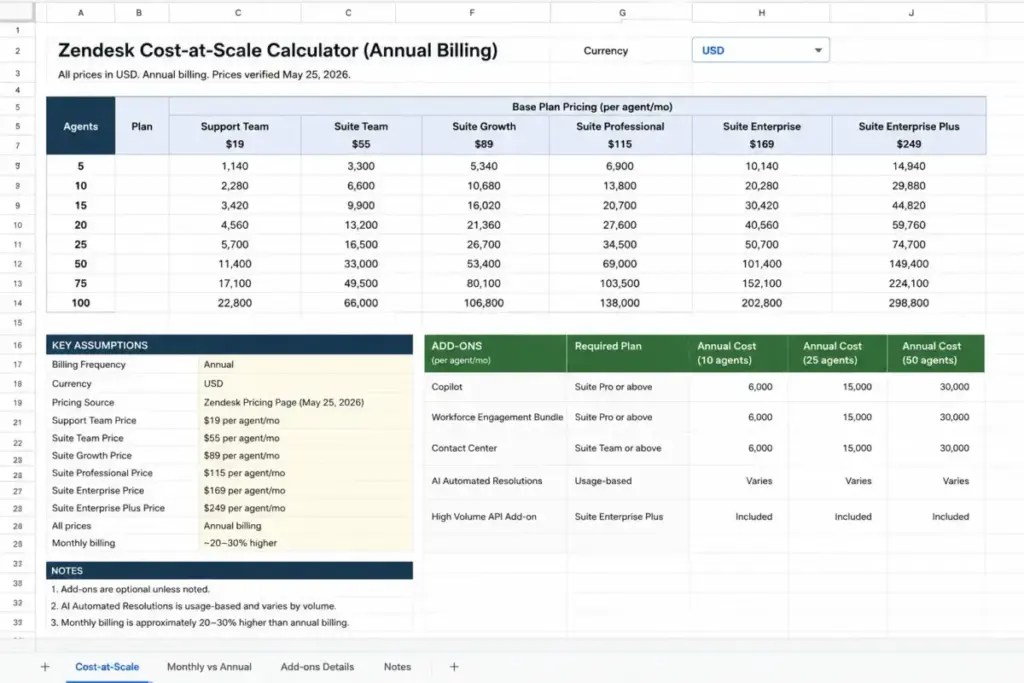Click the Billing Frequency label

(x=89, y=364)
